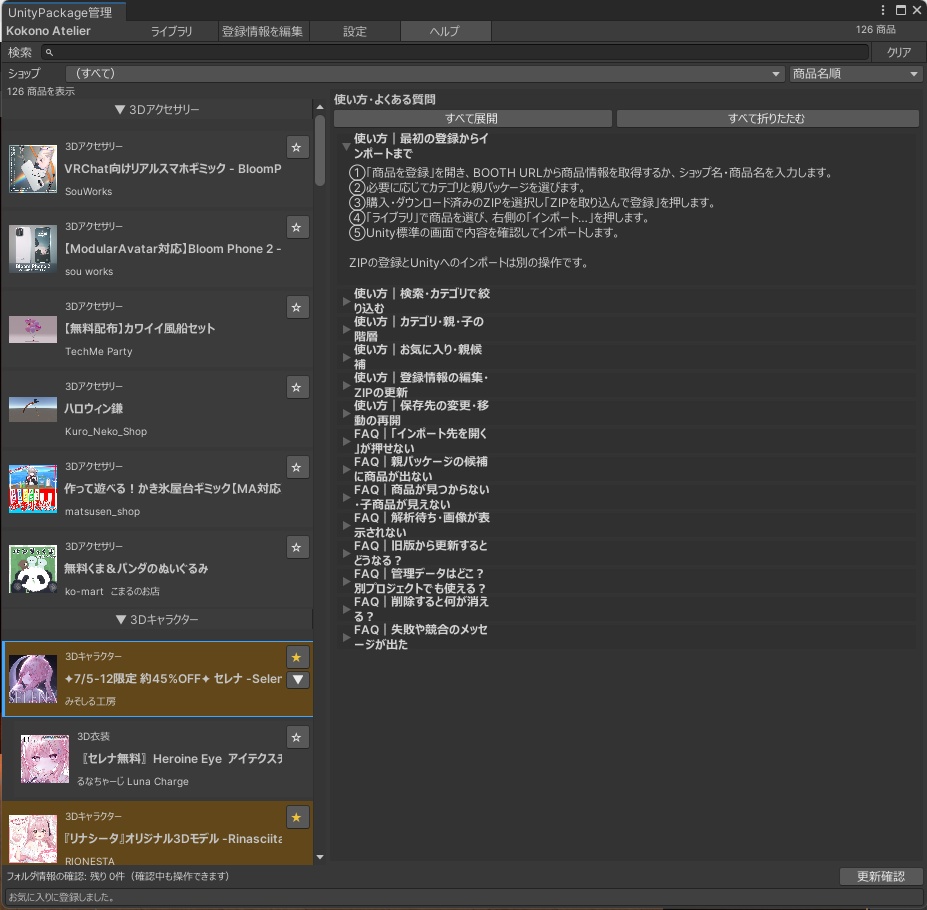Select the ハロウィン鎌 item title

click(93, 409)
